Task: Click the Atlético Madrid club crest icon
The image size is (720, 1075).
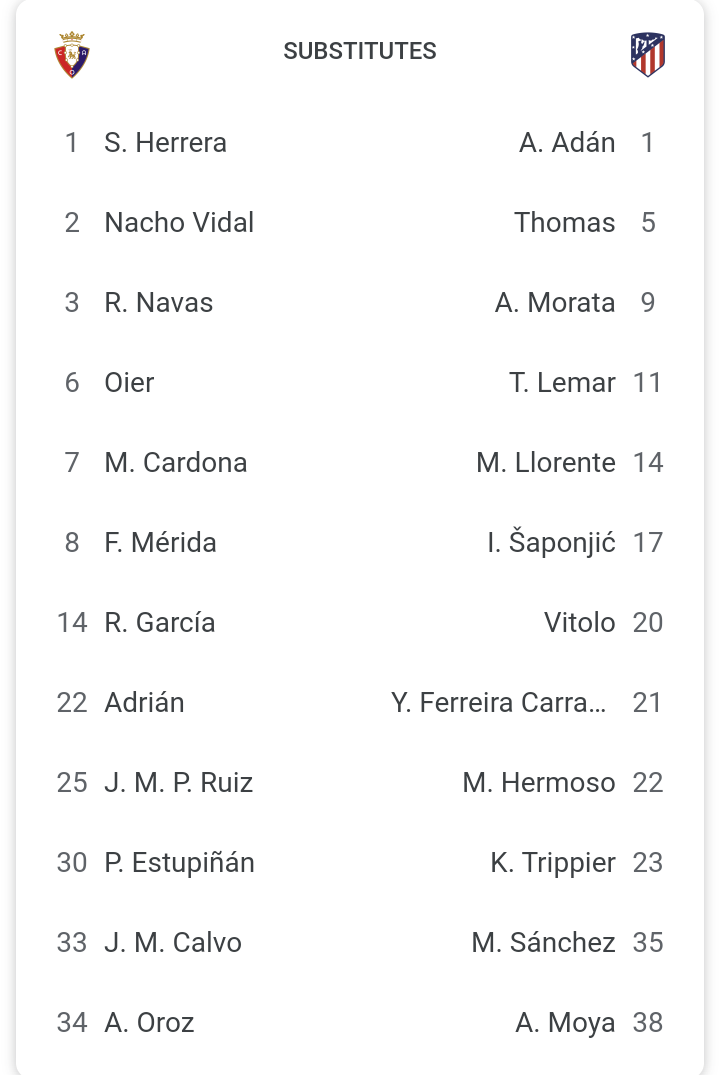Action: [x=648, y=54]
